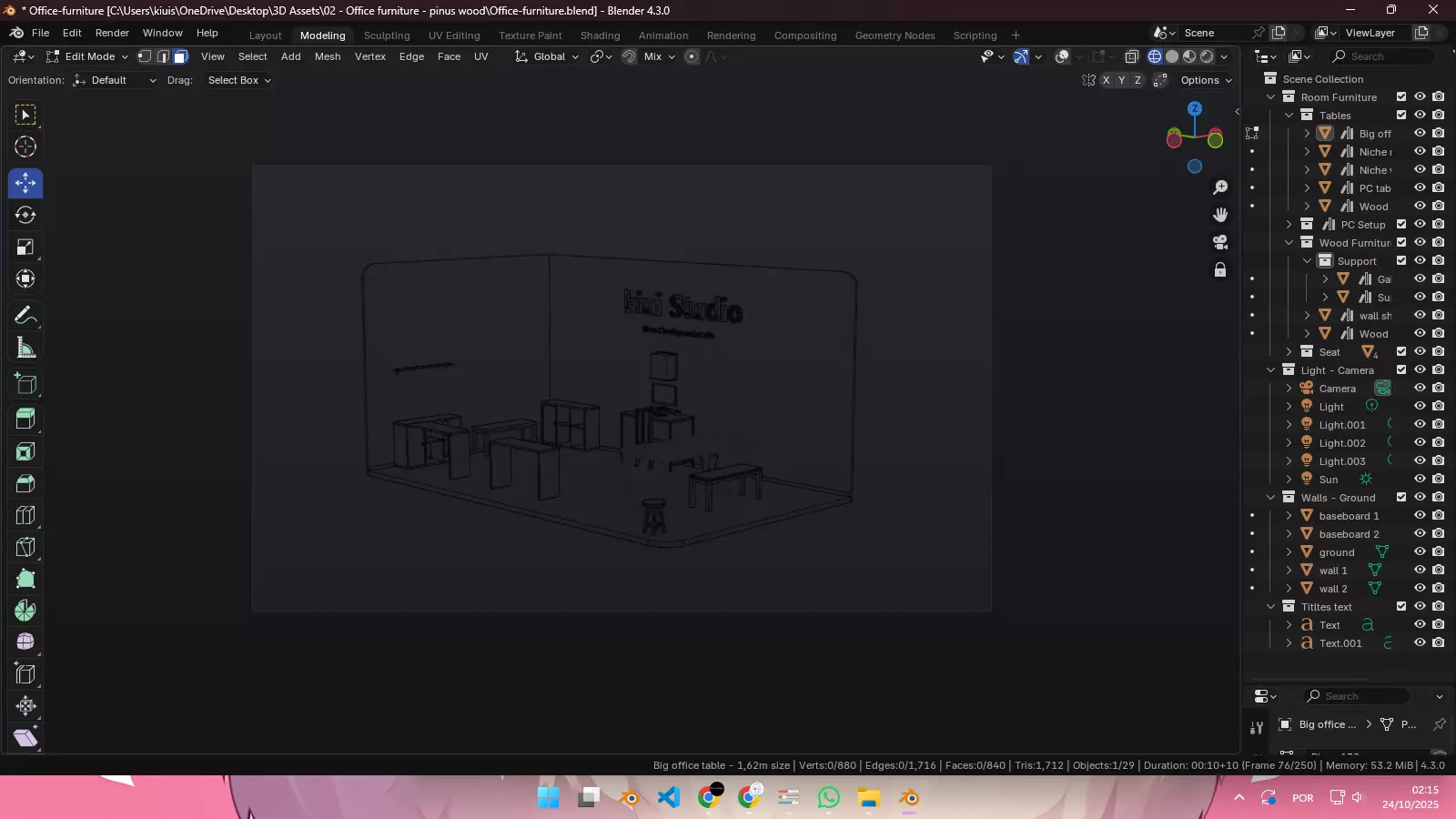Toggle viewport overlays button
This screenshot has width=1456, height=819.
[x=1062, y=56]
